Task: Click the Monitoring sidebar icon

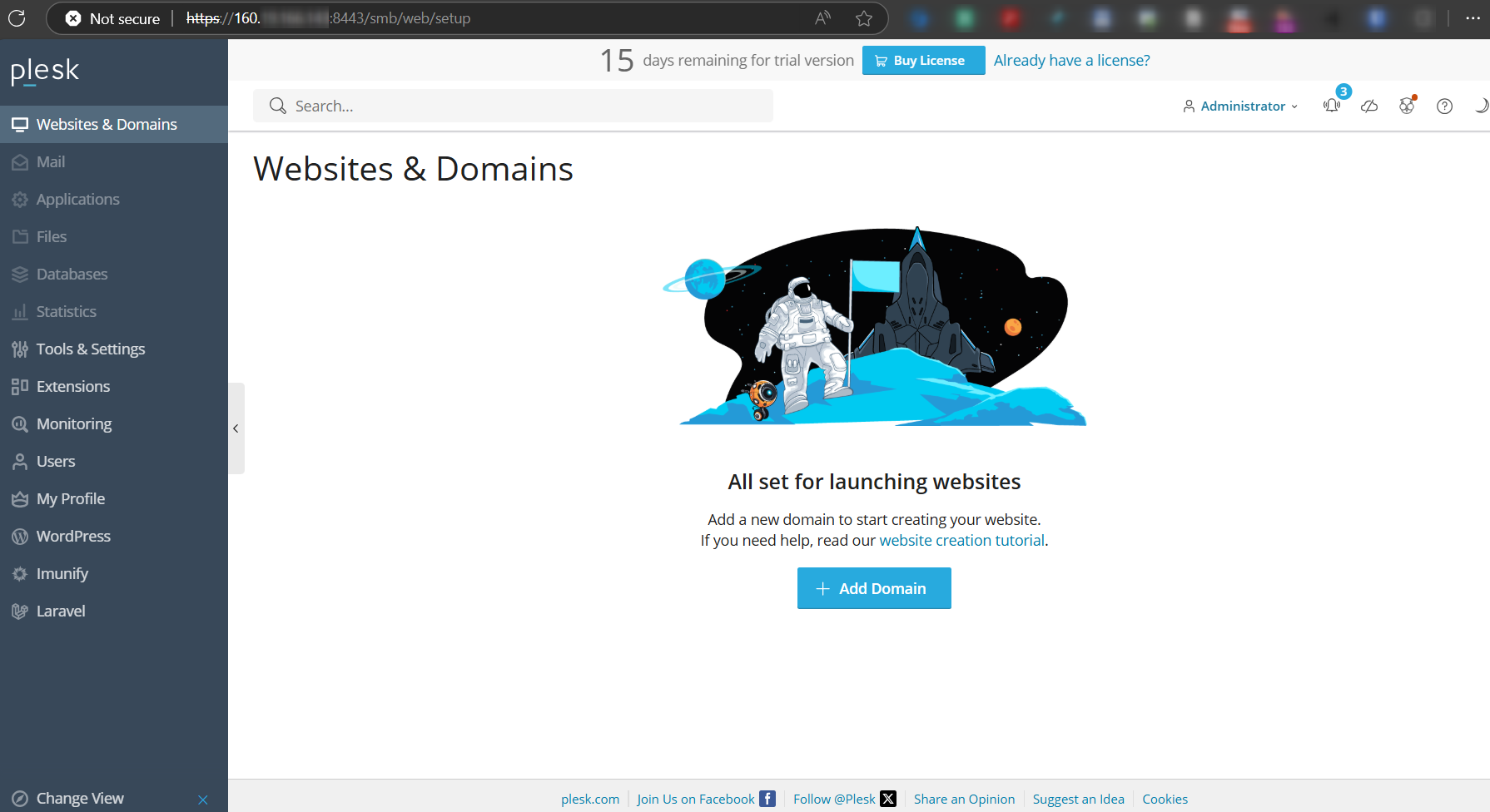Action: (x=20, y=424)
